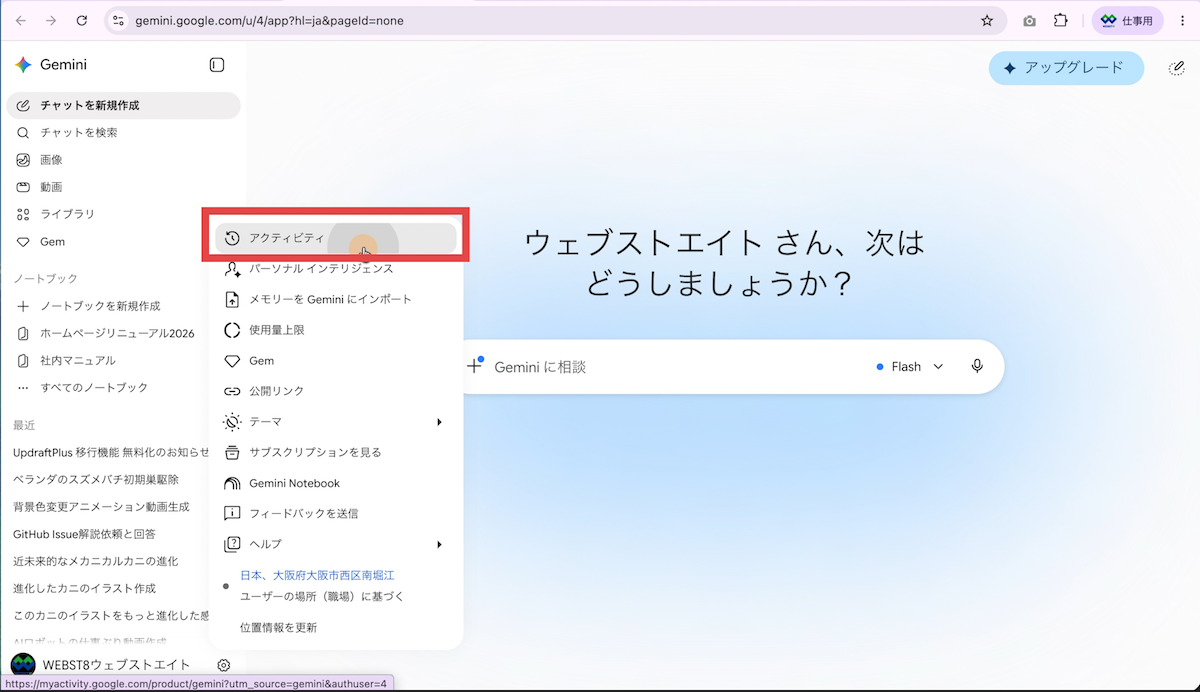This screenshot has width=1200, height=692.
Task: Open Chrome three-dot menu
Action: click(x=1182, y=20)
